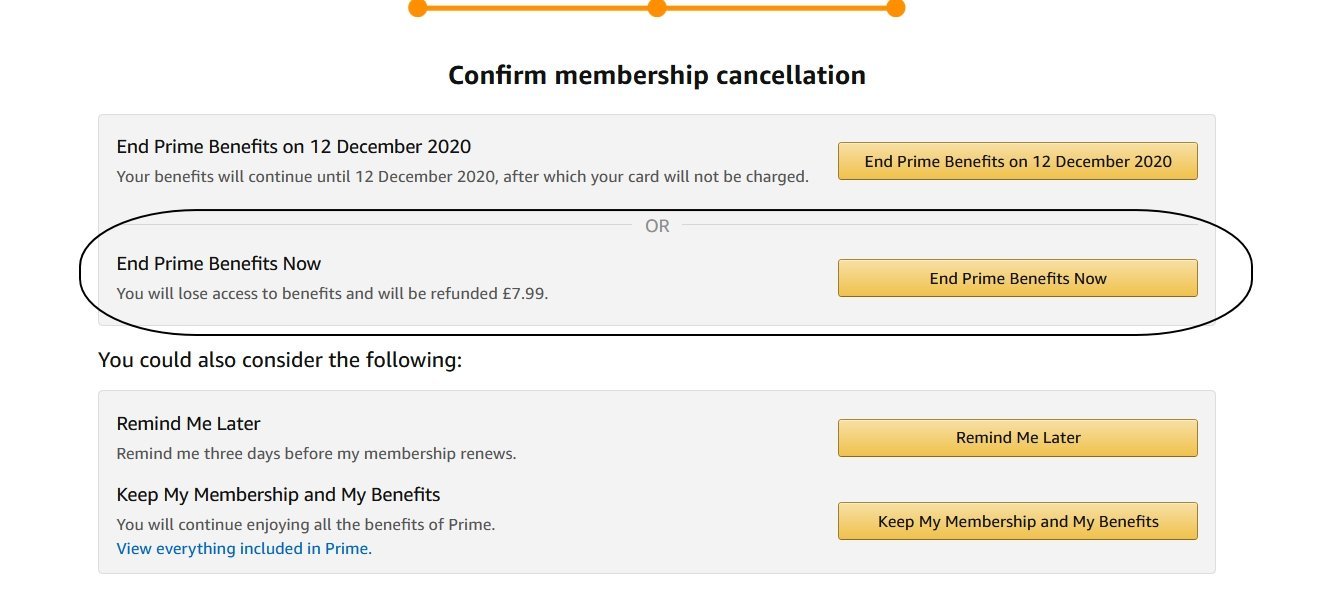Image resolution: width=1325 pixels, height=614 pixels.
Task: Click the rightmost orange progress step dot
Action: (x=895, y=8)
